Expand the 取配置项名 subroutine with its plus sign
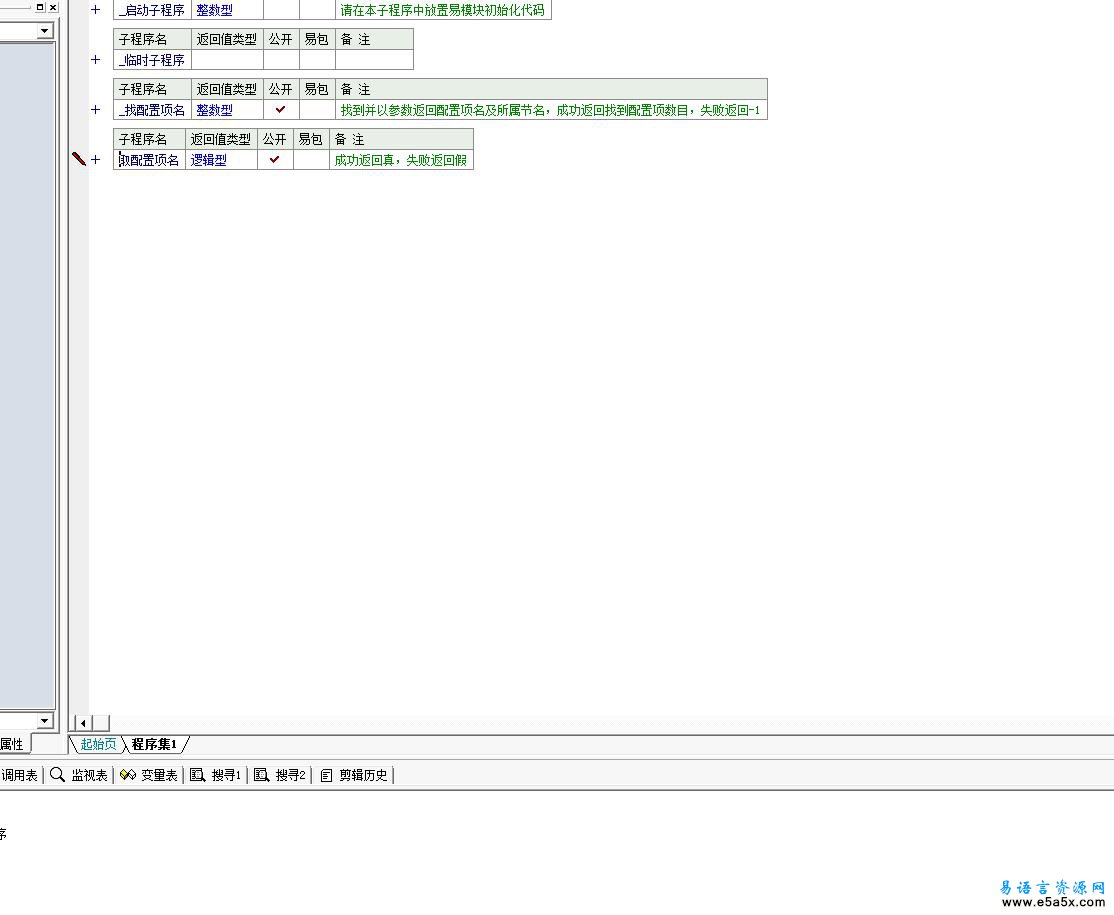The height and width of the screenshot is (915, 1114). point(96,160)
